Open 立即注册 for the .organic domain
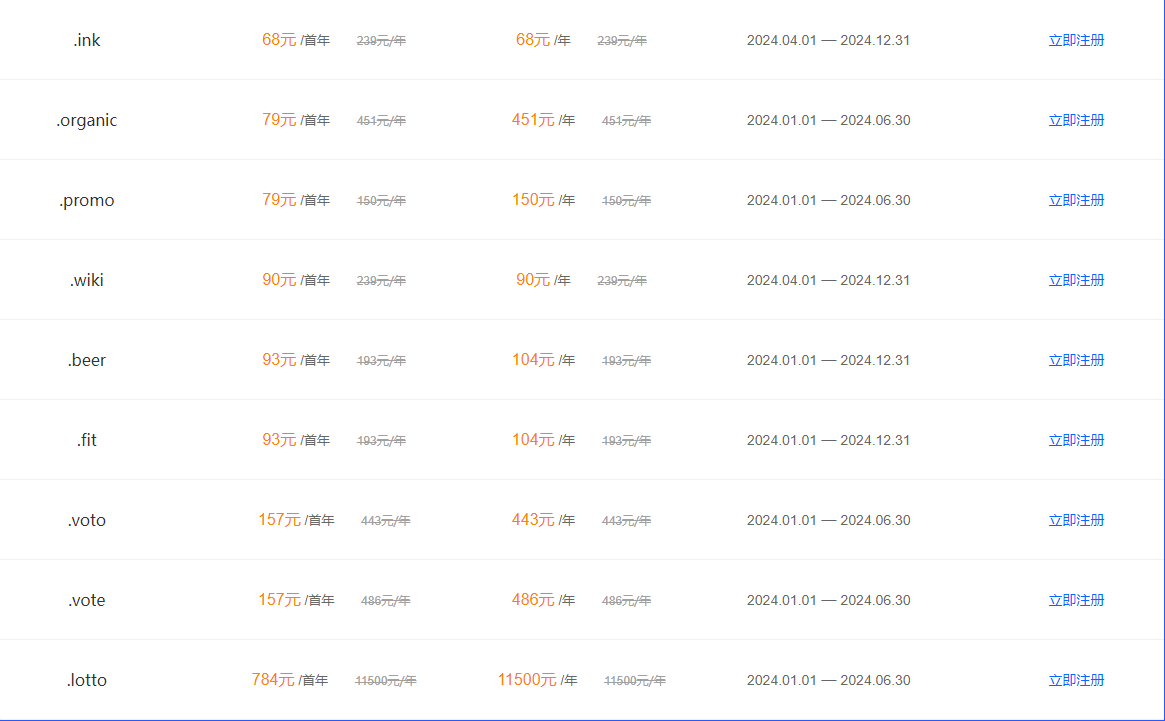Screen dimensions: 1165x721 click(x=1076, y=120)
